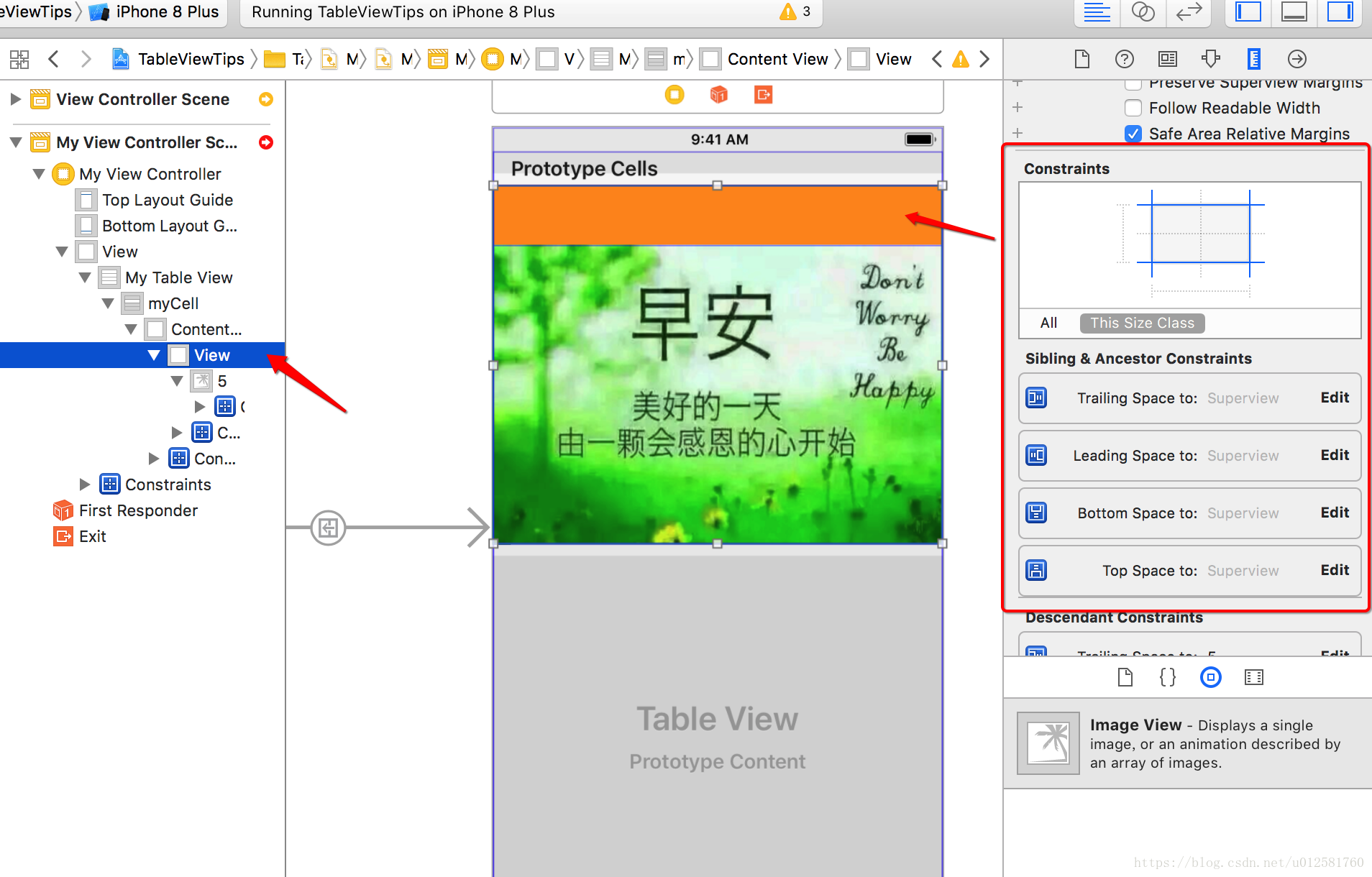Viewport: 1372px width, 877px height.
Task: Click the red error indicator for My View Controller Scene
Action: [x=266, y=142]
